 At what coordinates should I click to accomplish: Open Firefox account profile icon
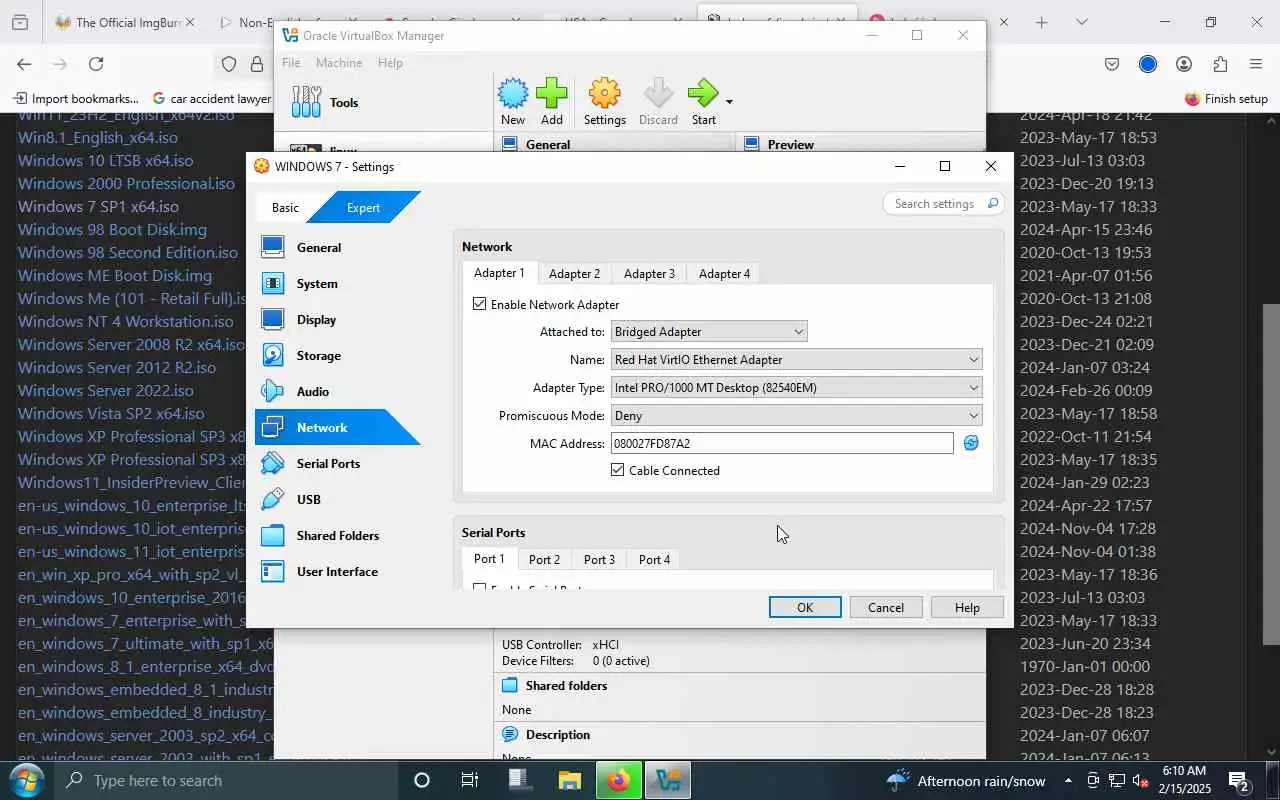pos(1184,64)
